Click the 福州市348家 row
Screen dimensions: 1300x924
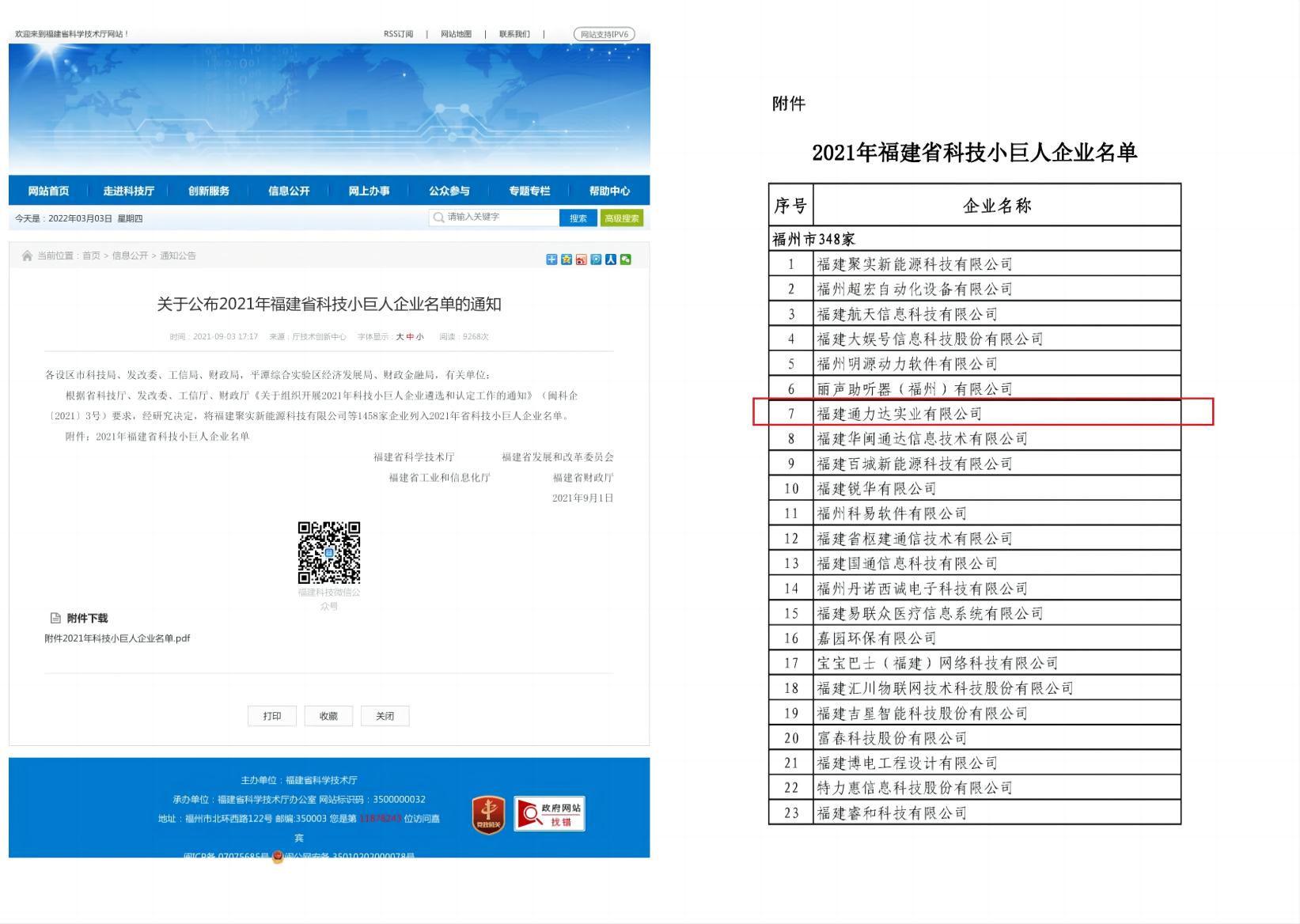coord(975,239)
